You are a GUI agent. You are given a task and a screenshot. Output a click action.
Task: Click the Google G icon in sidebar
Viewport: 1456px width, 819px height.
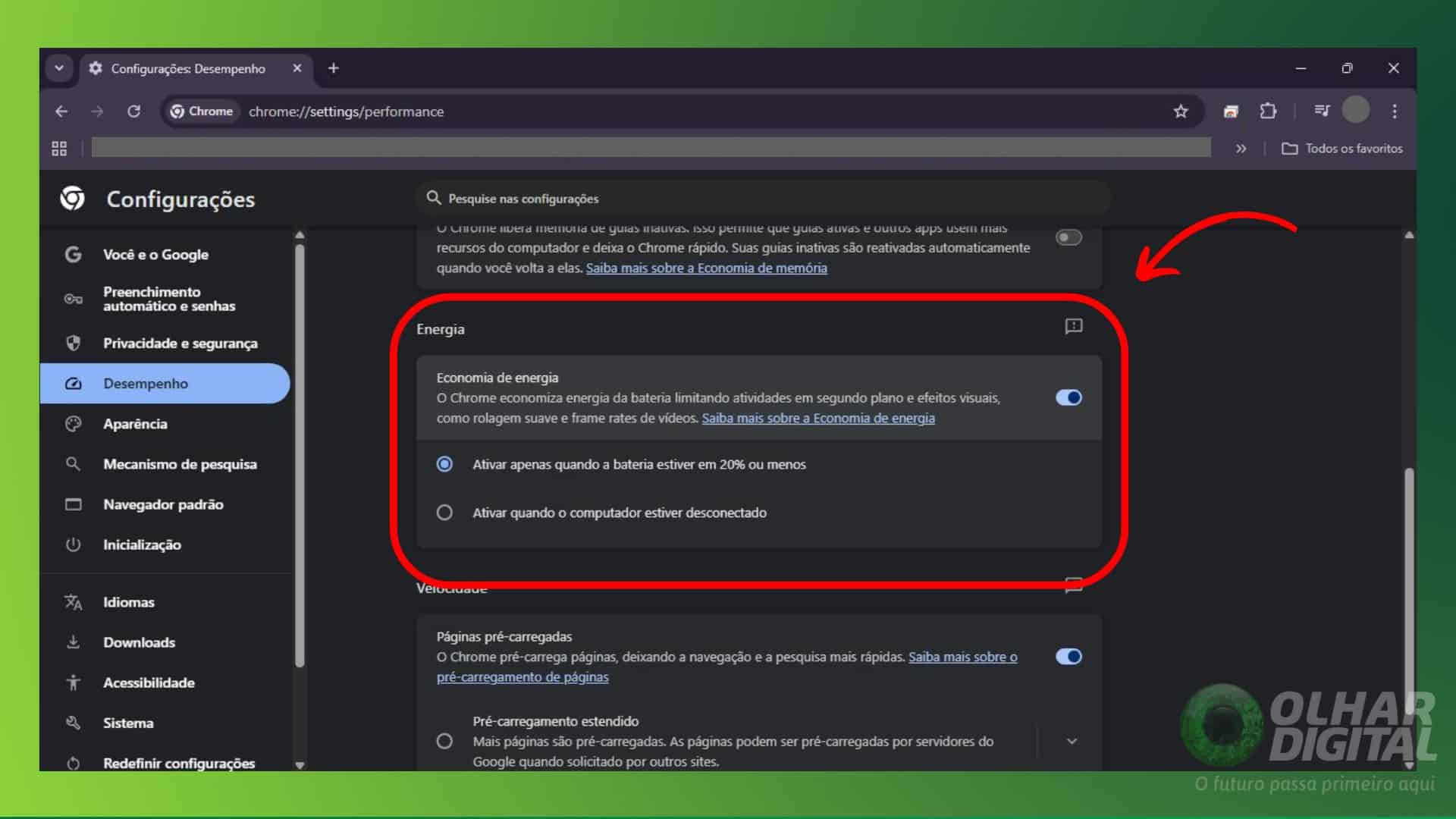[73, 255]
